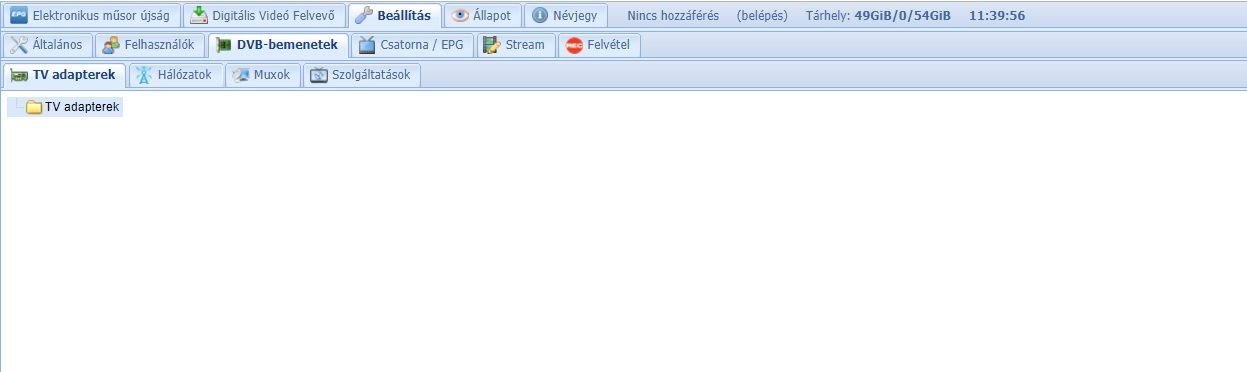Image resolution: width=1247 pixels, height=372 pixels.
Task: Switch to the Muxok subtab
Action: point(262,75)
